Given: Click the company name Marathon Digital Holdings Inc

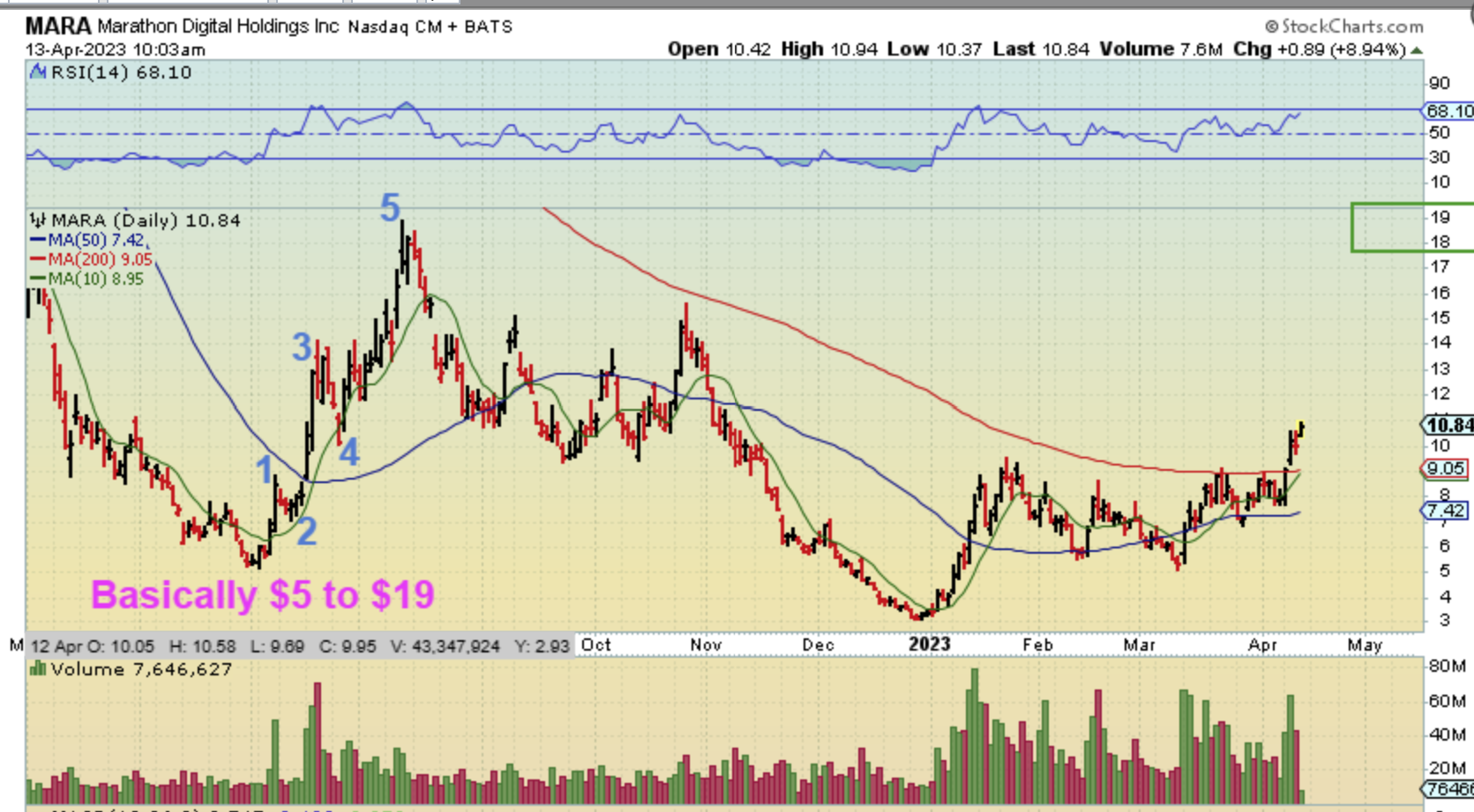Looking at the screenshot, I should 218,26.
